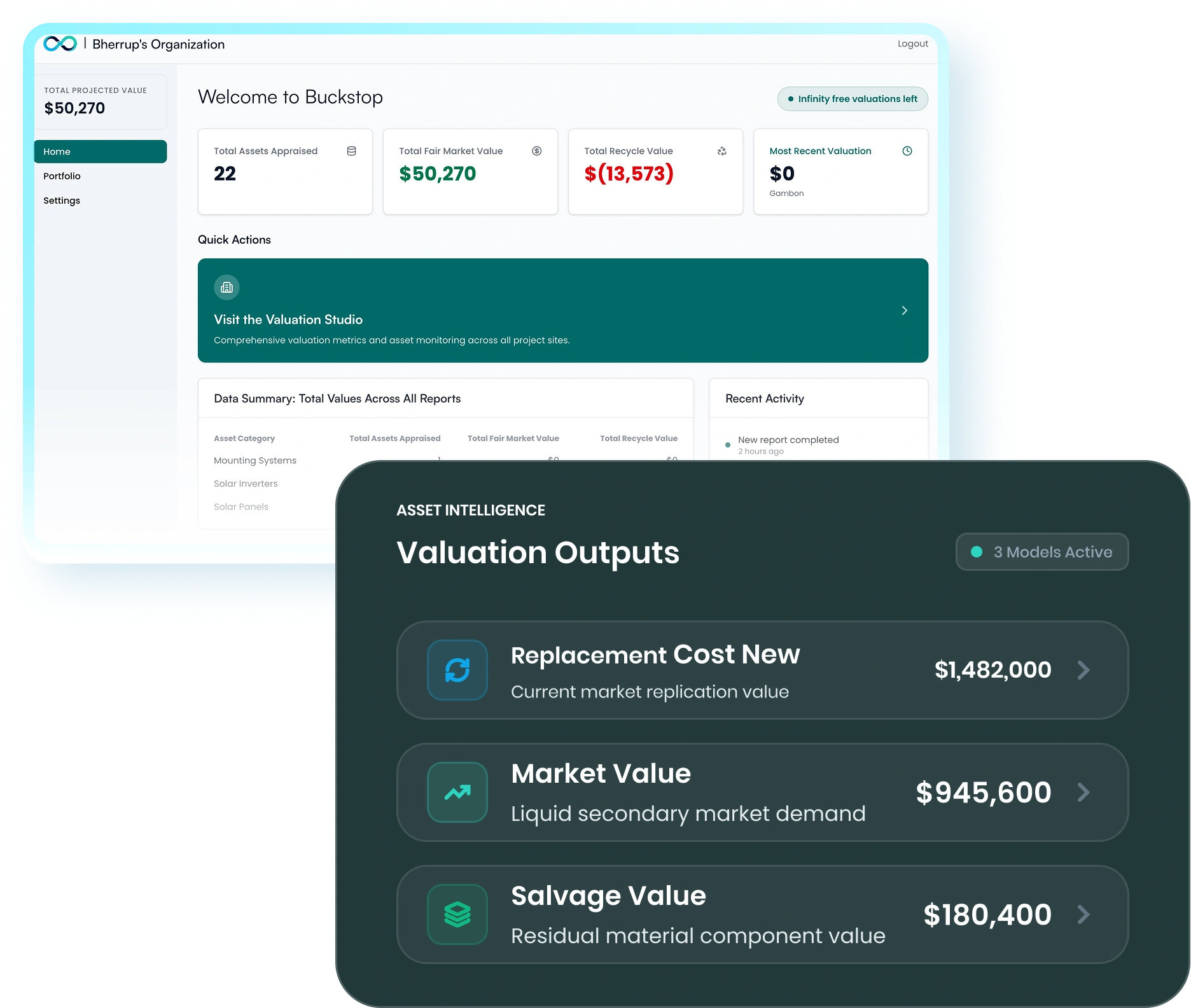
Task: Click the Total Projected Value sidebar card
Action: pyautogui.click(x=101, y=102)
